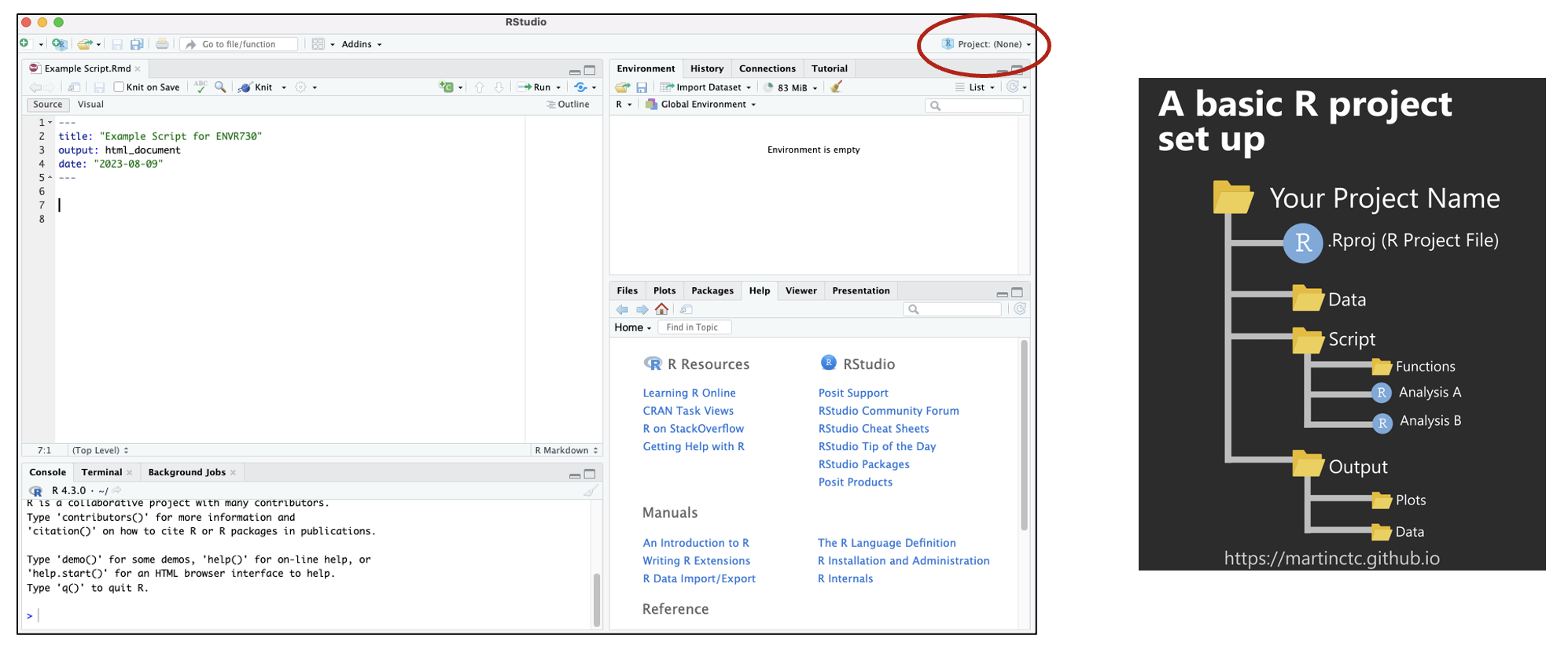Click the Knit yarn ball icon
1568x650 pixels.
click(245, 87)
